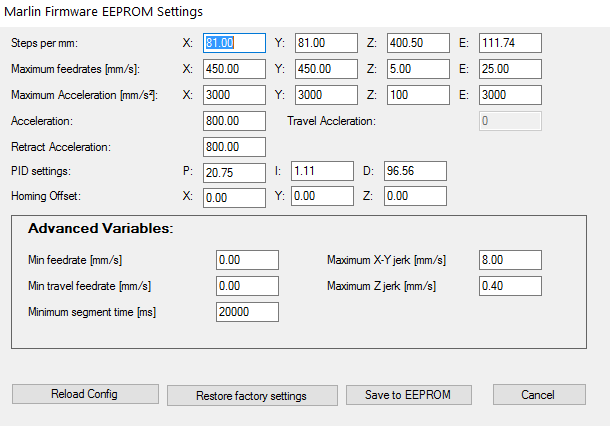Click 'Min travel feedrate [mm/s]' label

click(89, 286)
